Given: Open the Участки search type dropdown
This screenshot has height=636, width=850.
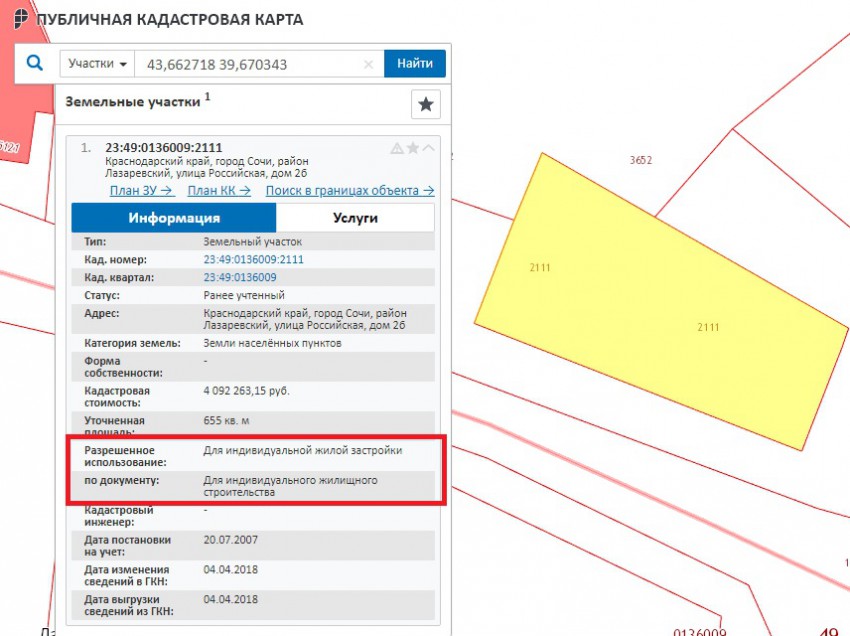Looking at the screenshot, I should (x=97, y=64).
